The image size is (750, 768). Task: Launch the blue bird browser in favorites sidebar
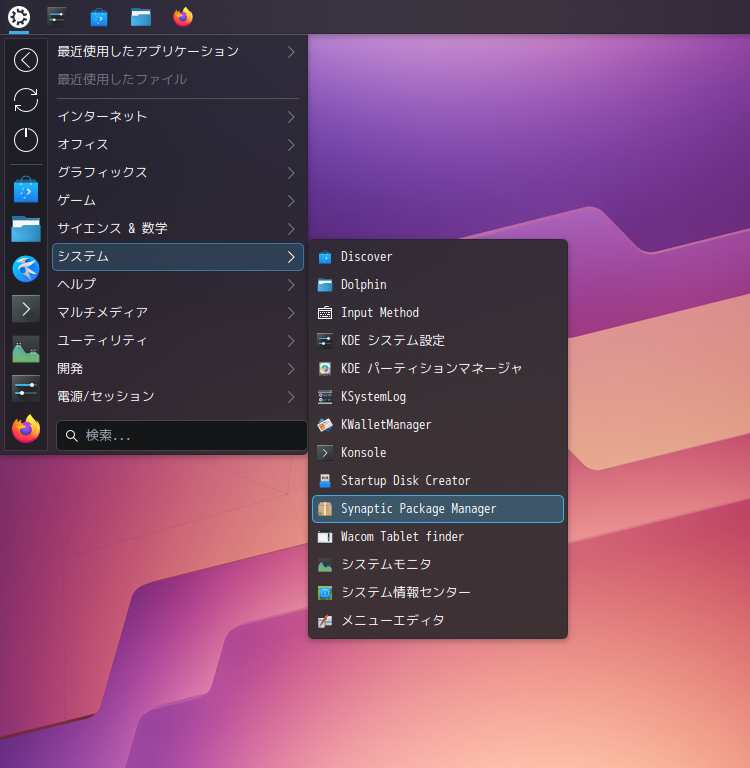point(26,269)
